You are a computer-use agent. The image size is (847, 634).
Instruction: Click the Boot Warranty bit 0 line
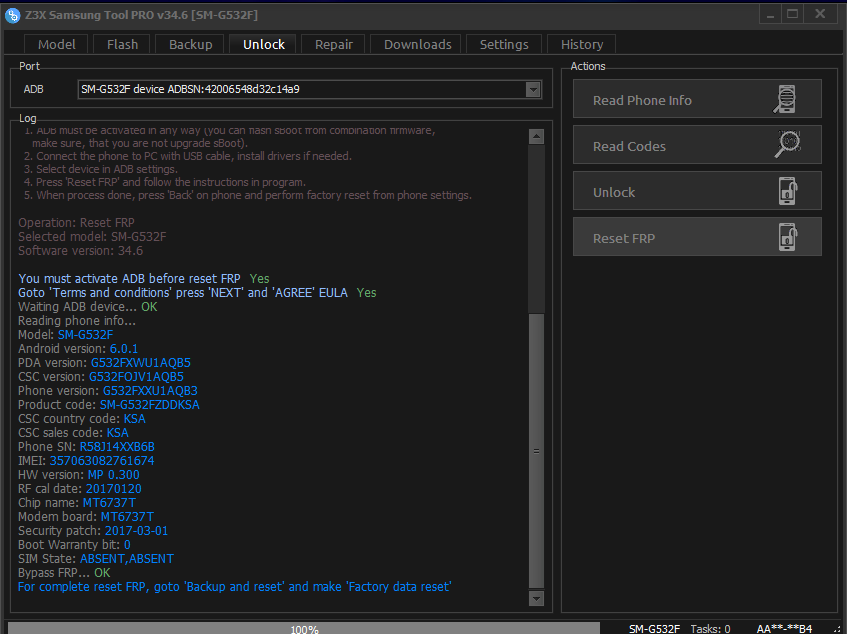pos(74,545)
